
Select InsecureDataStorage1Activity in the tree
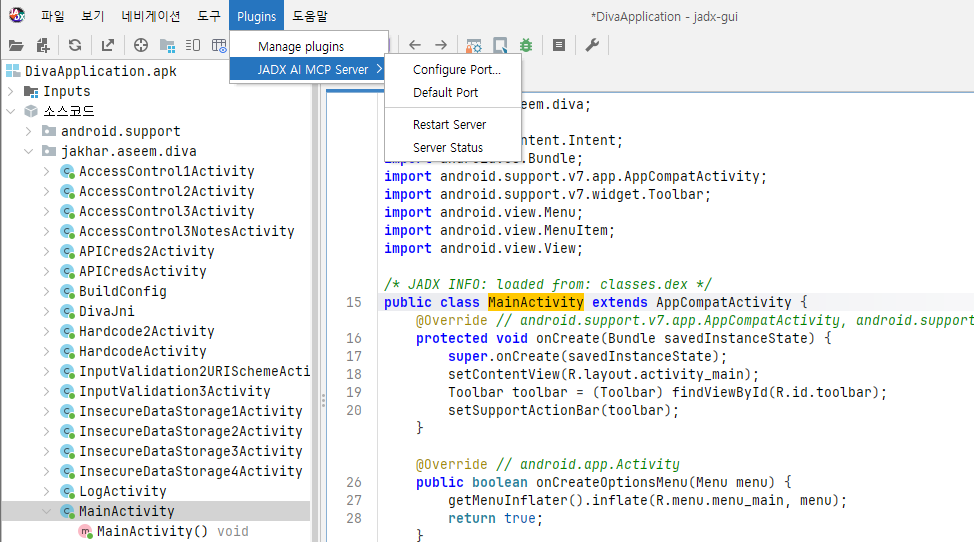click(191, 412)
